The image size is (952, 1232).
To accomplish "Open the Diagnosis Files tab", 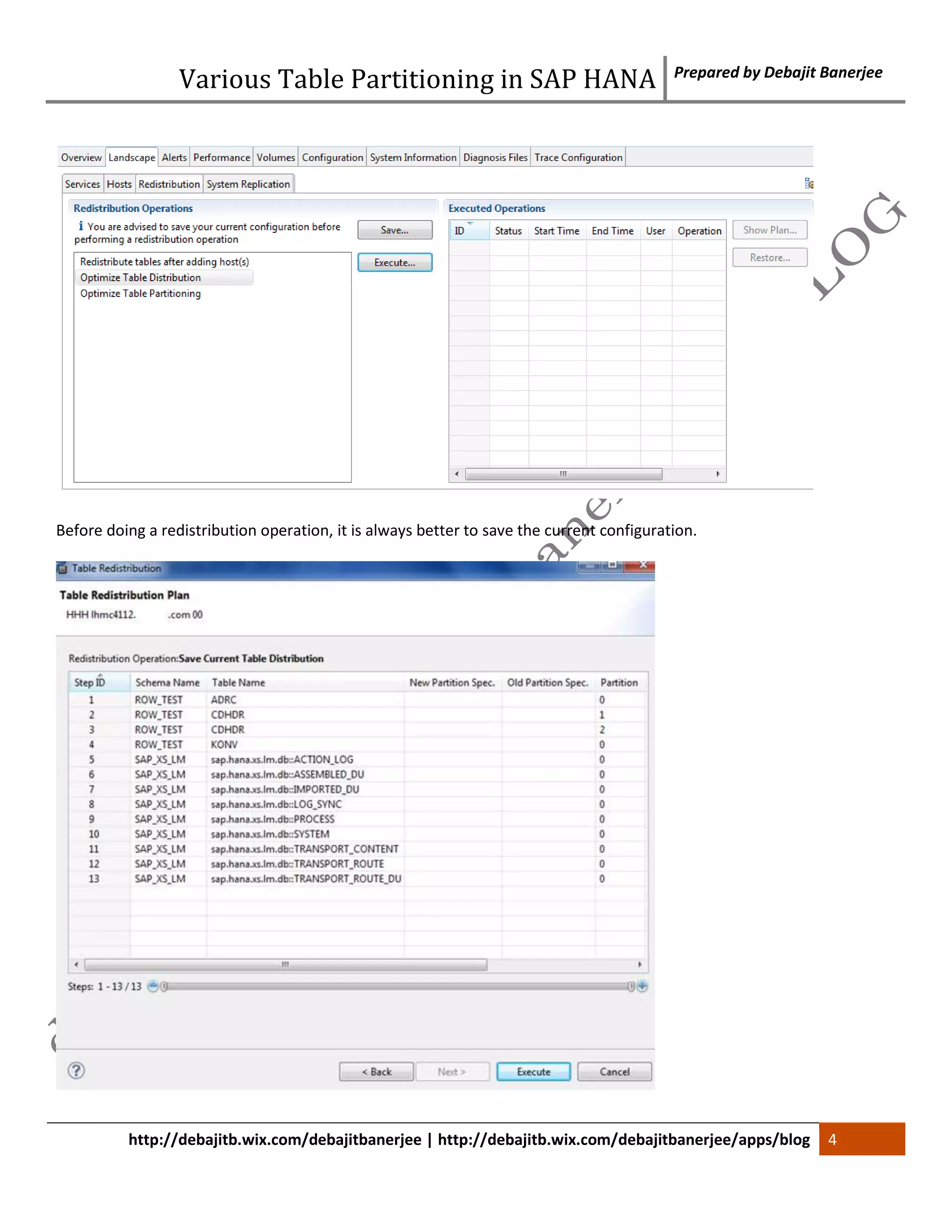I will click(x=495, y=158).
